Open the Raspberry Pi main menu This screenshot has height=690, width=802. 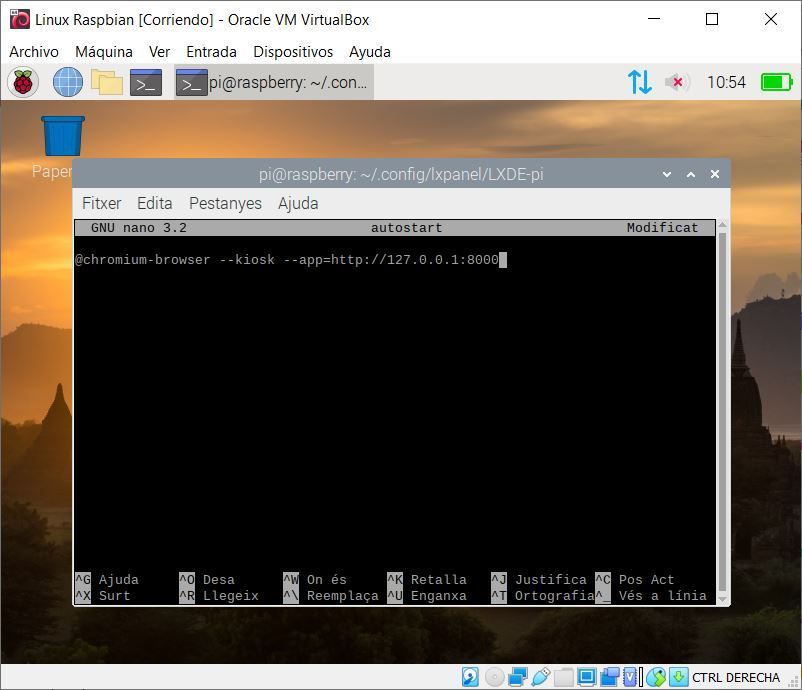pos(23,82)
